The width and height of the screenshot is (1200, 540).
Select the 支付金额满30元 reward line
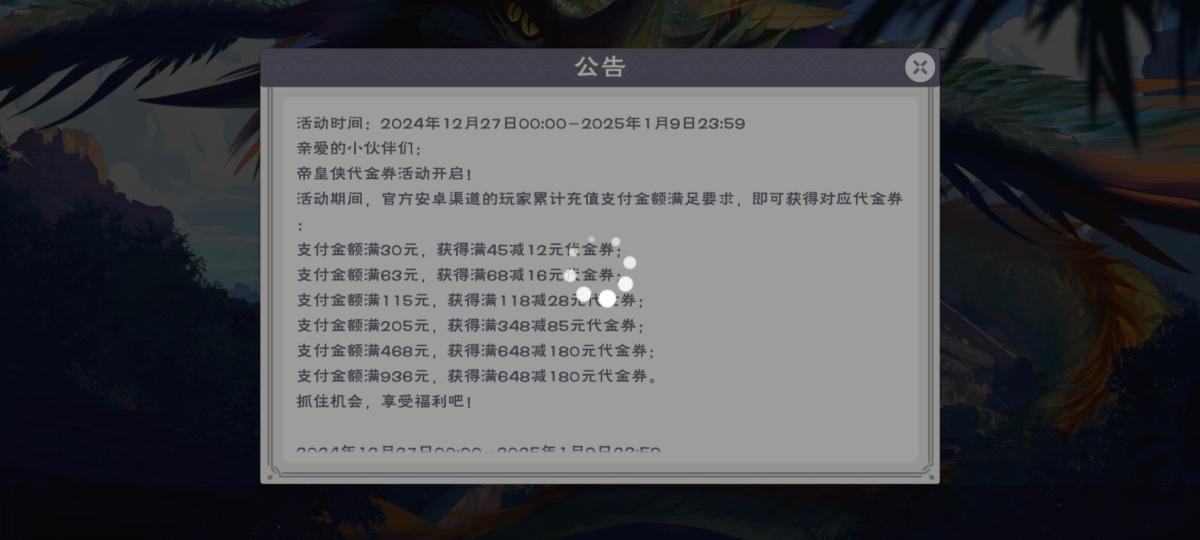click(460, 250)
